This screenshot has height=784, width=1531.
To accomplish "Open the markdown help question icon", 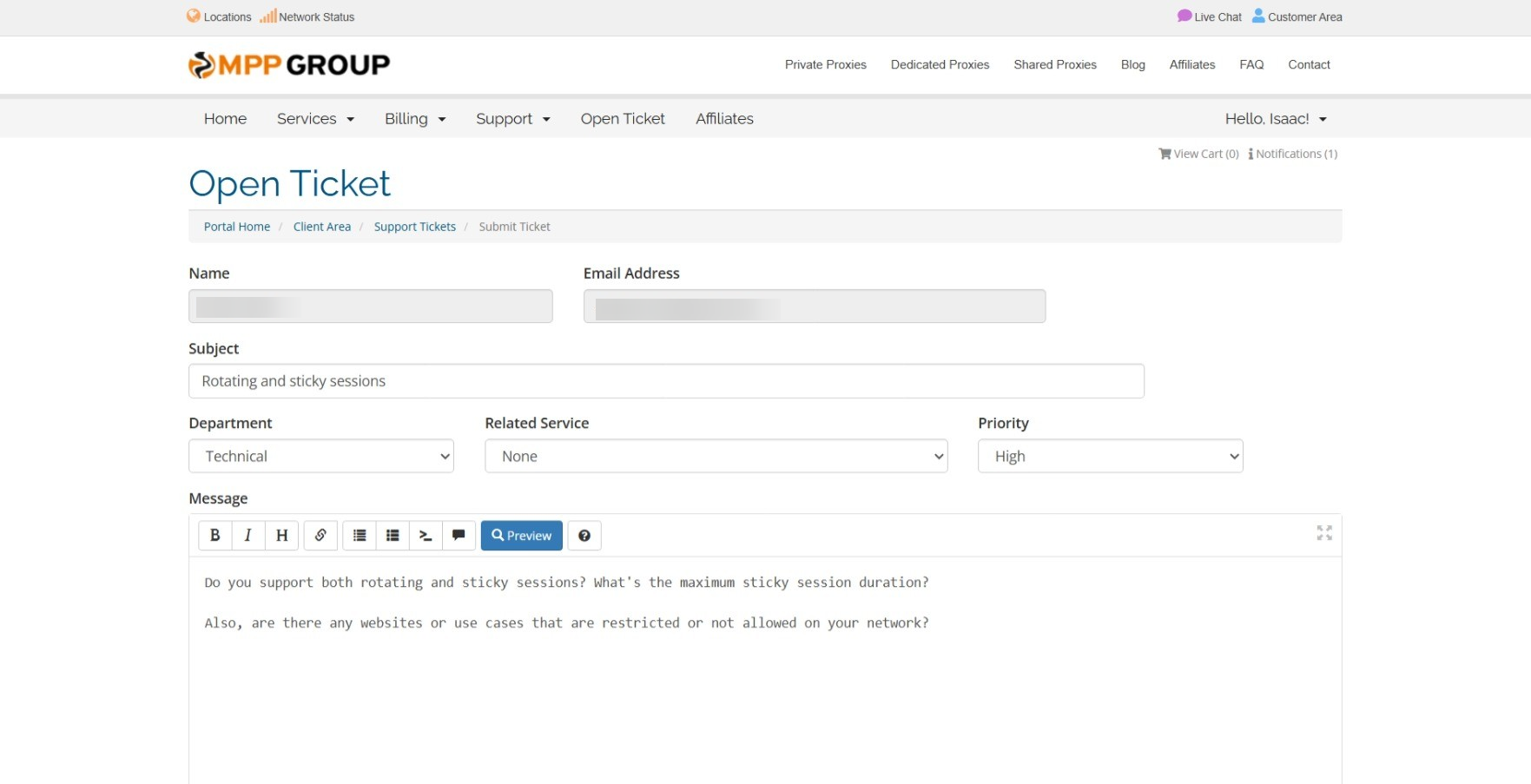I will pos(584,536).
